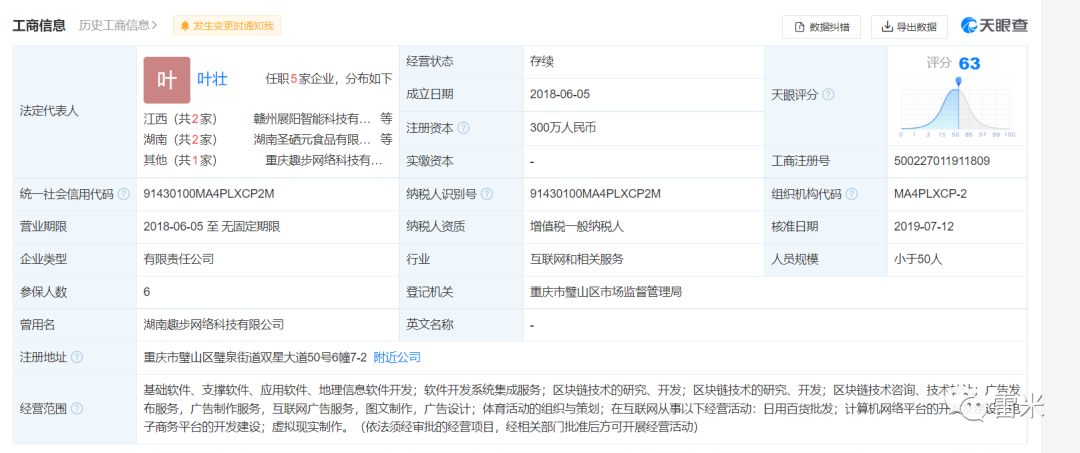The image size is (1080, 453).
Task: Click score 63 marker on chart
Action: [x=958, y=81]
